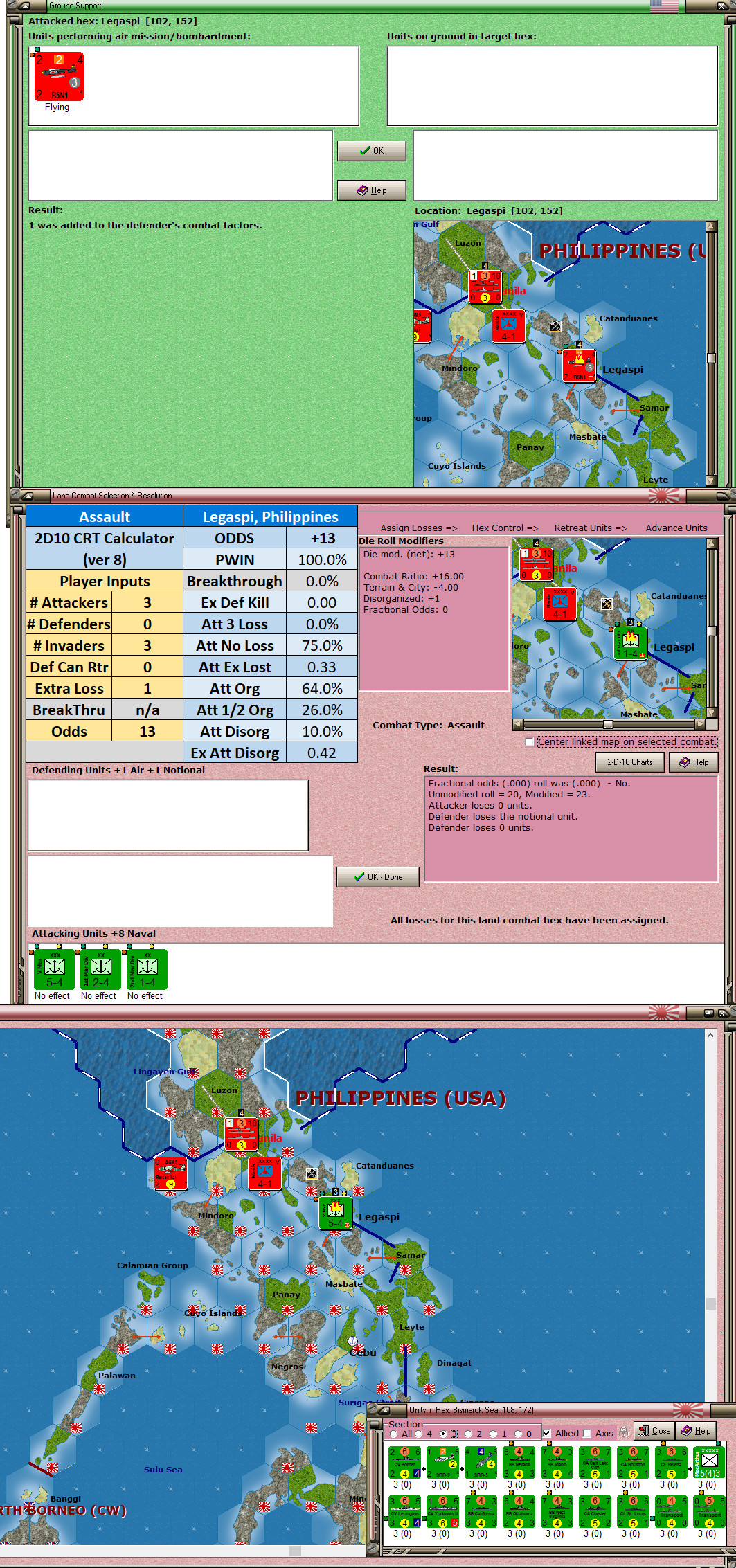Click Ground Support minimap scroll-down arrow
Image resolution: width=736 pixels, height=1568 pixels.
[710, 480]
